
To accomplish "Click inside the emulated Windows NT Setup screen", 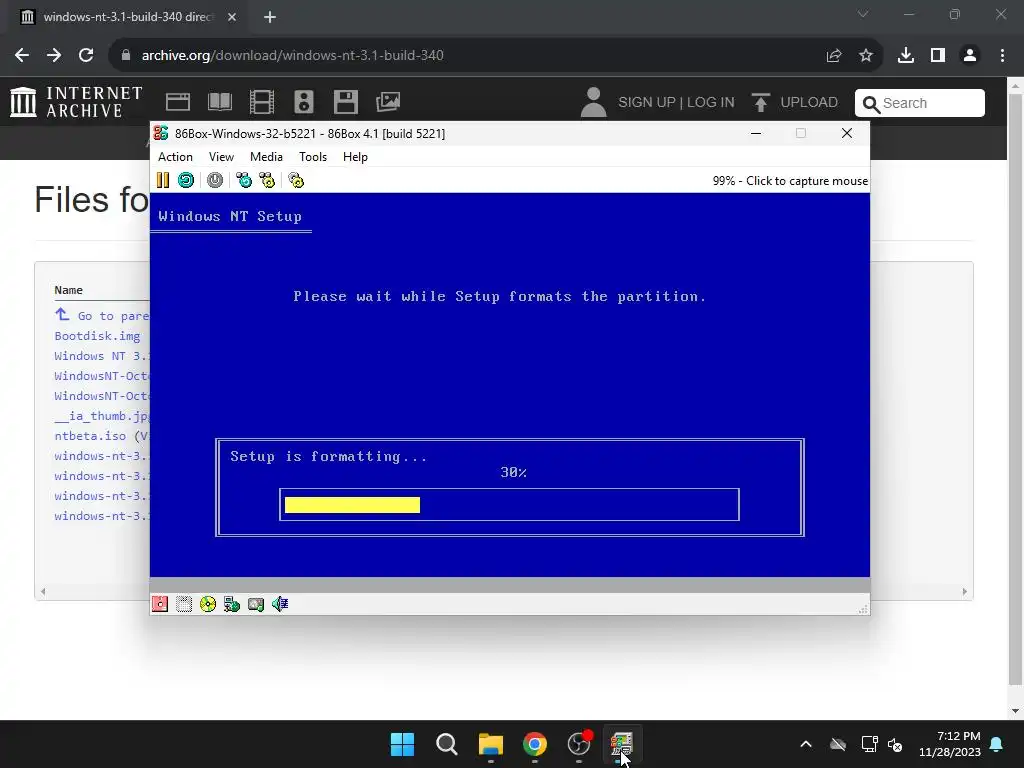I will click(x=509, y=385).
